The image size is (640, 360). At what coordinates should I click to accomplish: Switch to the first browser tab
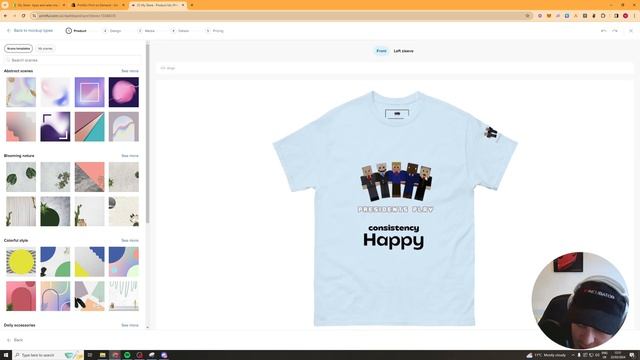coord(38,5)
